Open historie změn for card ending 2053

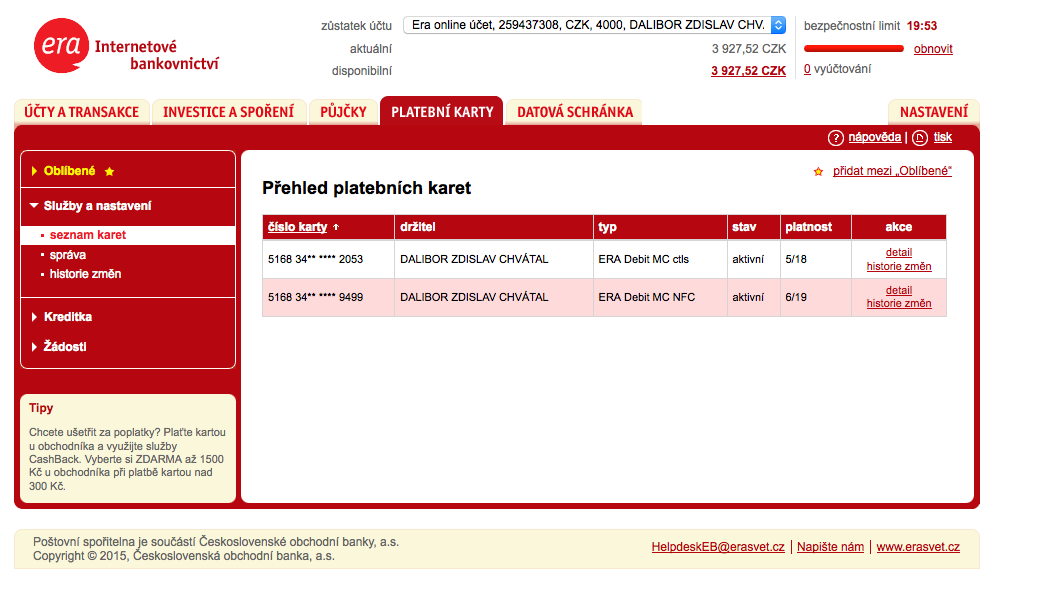899,266
